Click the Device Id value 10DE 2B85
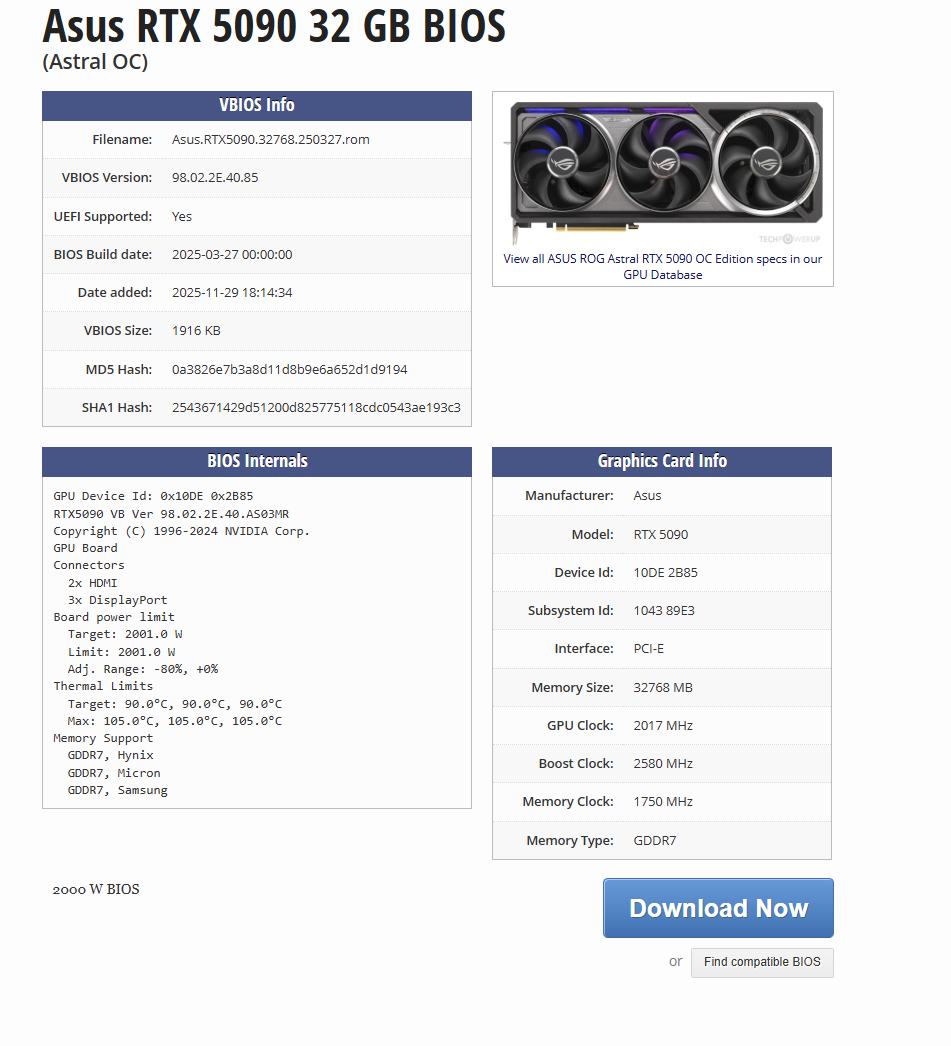Image resolution: width=951 pixels, height=1046 pixels. (666, 572)
